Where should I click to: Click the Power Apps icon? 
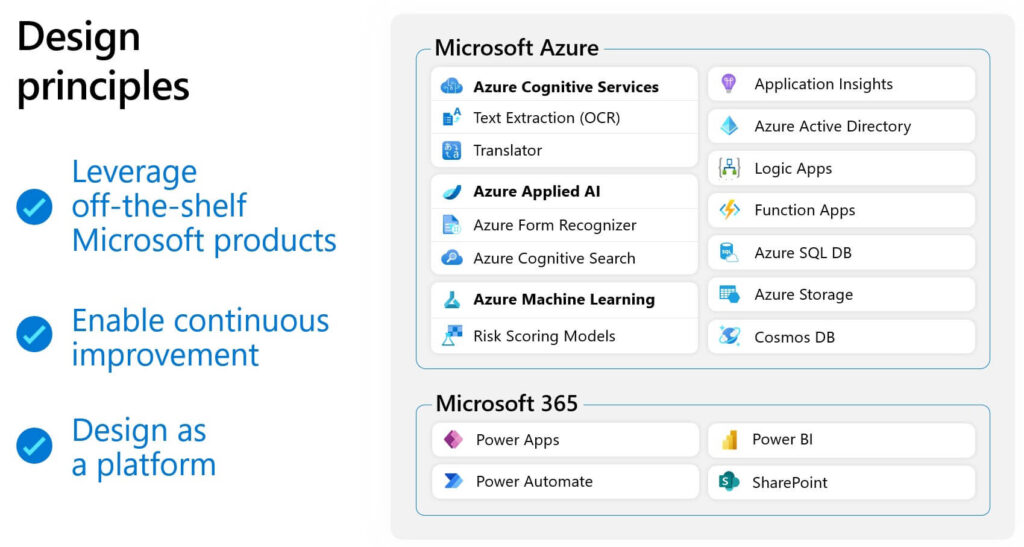tap(453, 439)
